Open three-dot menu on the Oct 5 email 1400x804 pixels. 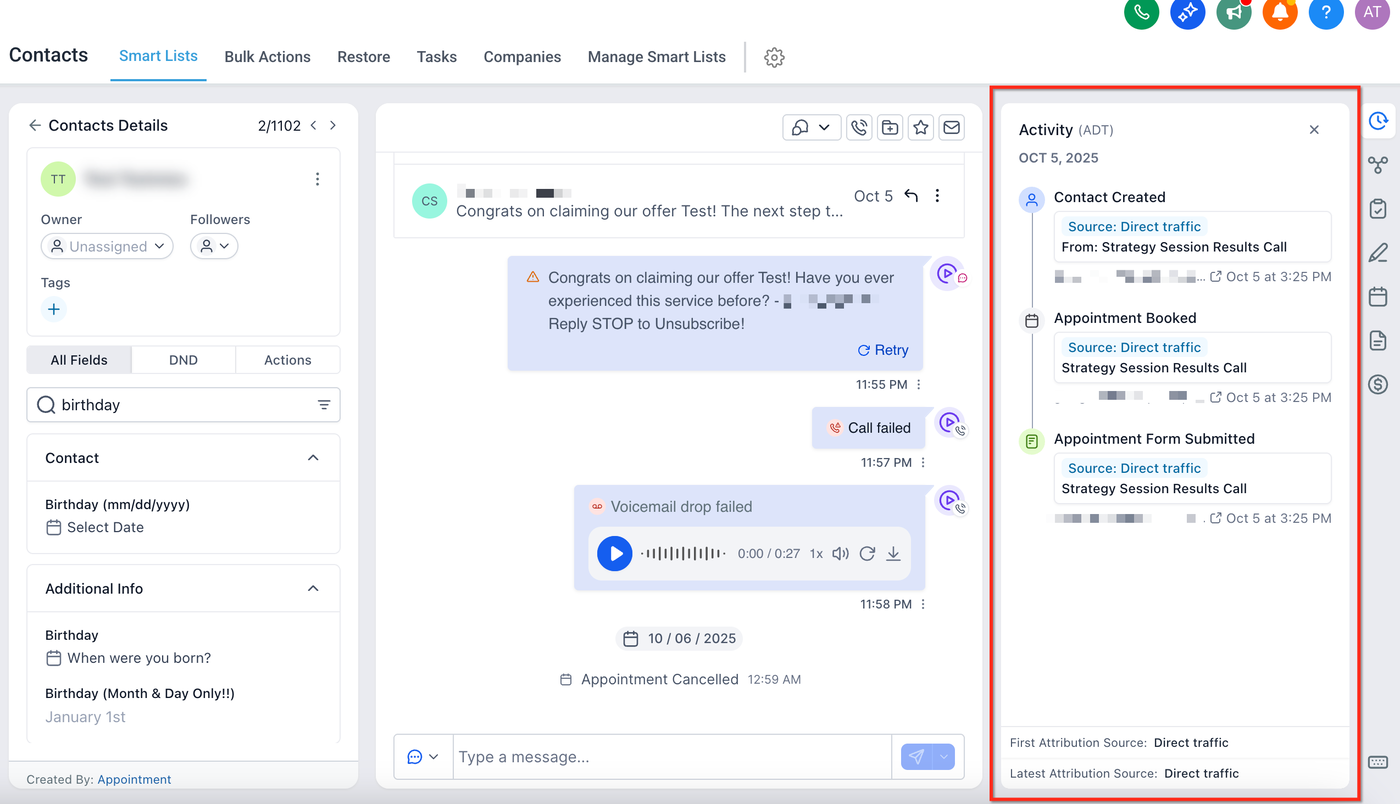[937, 196]
